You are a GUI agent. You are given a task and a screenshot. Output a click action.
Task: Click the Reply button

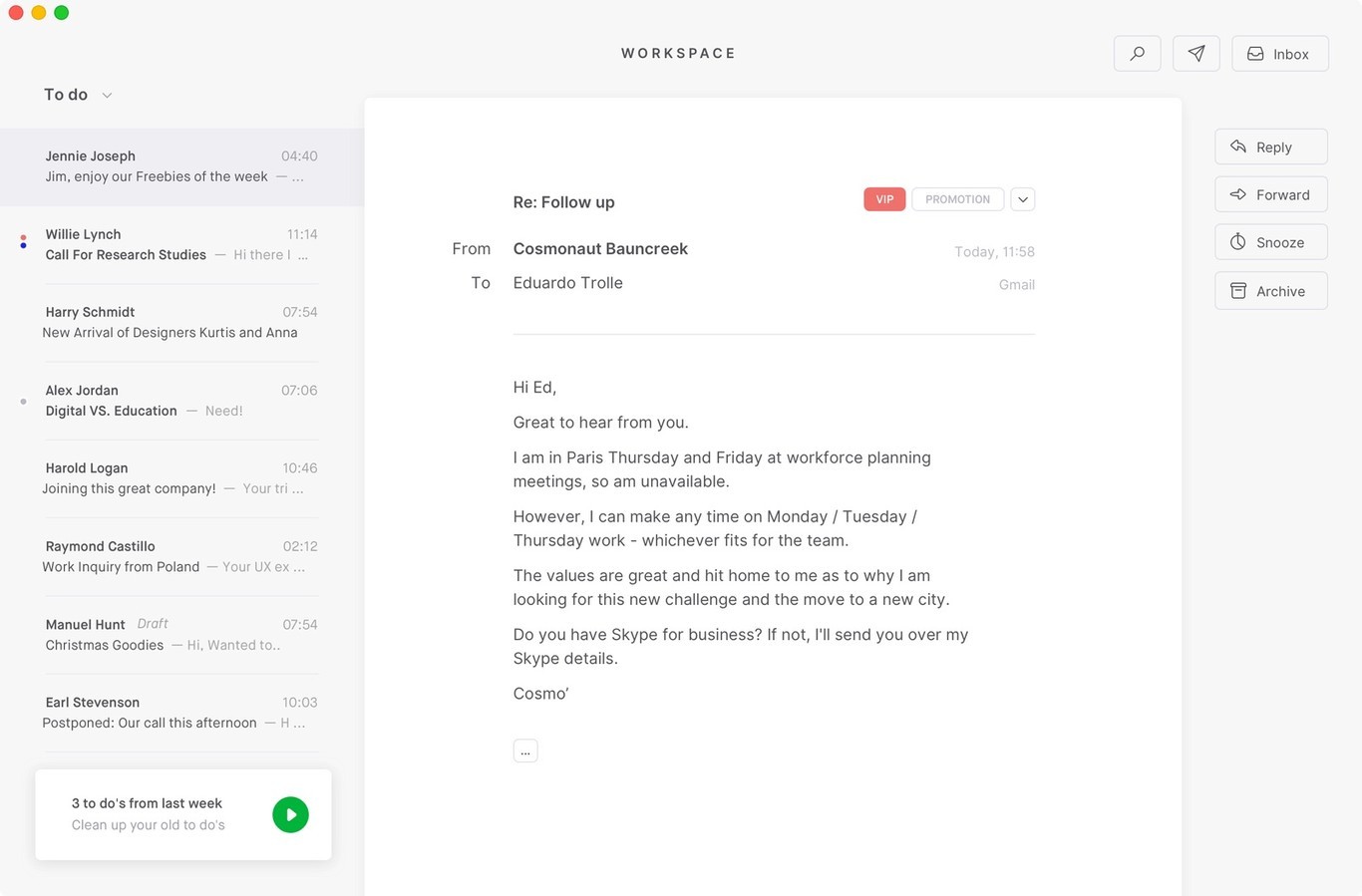[1270, 146]
